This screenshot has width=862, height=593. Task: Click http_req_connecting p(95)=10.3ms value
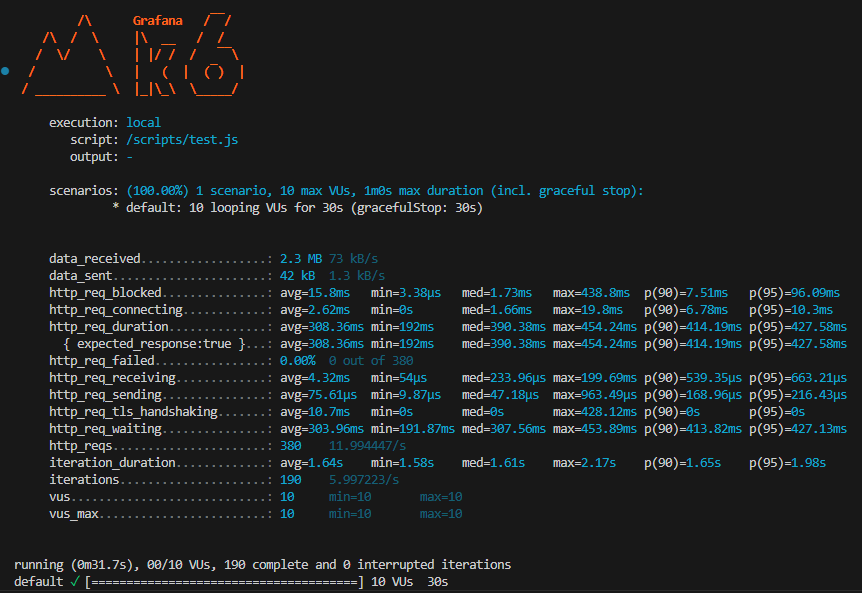(791, 309)
